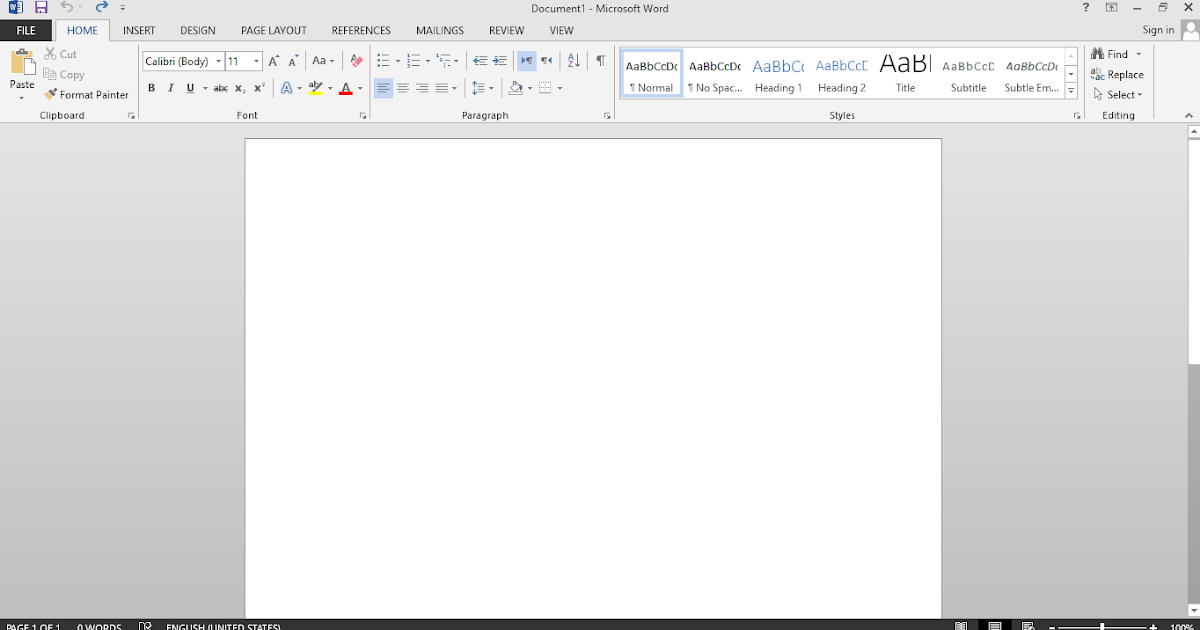Viewport: 1200px width, 630px height.
Task: Switch to the REVIEW tab
Action: [x=507, y=31]
